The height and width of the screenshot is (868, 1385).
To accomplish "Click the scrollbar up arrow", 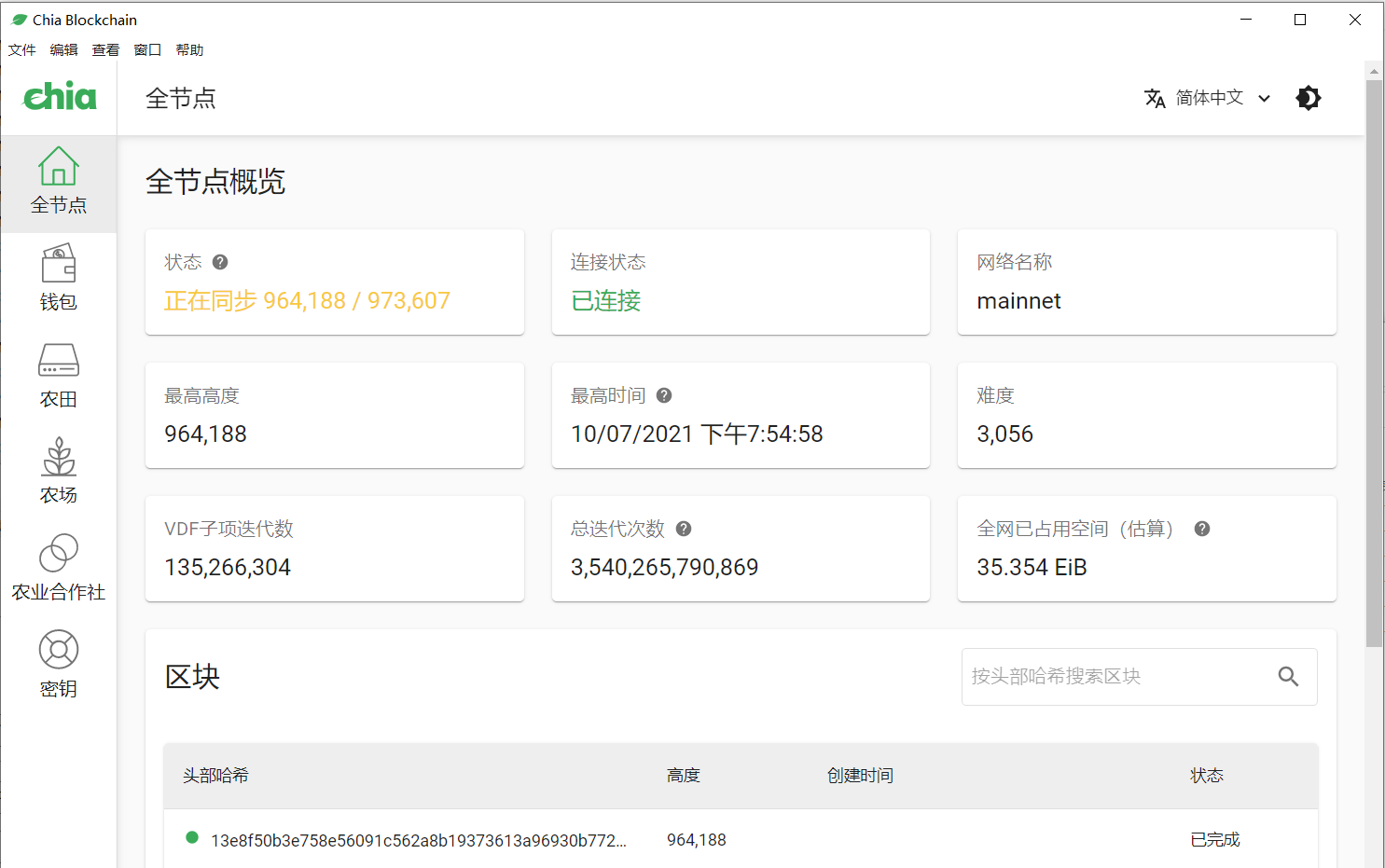I will point(1374,71).
